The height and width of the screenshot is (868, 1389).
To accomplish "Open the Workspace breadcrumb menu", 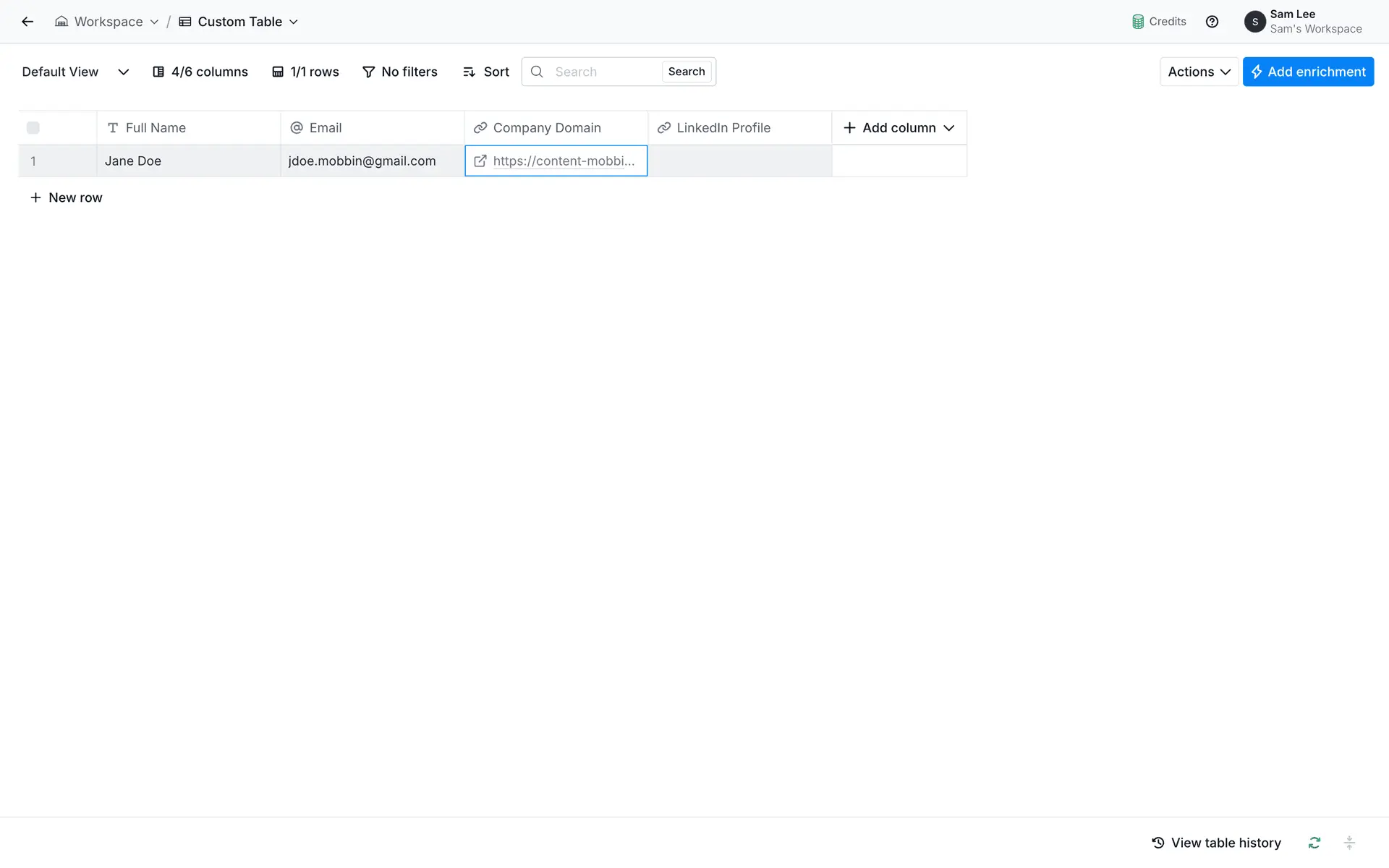I will click(x=107, y=22).
